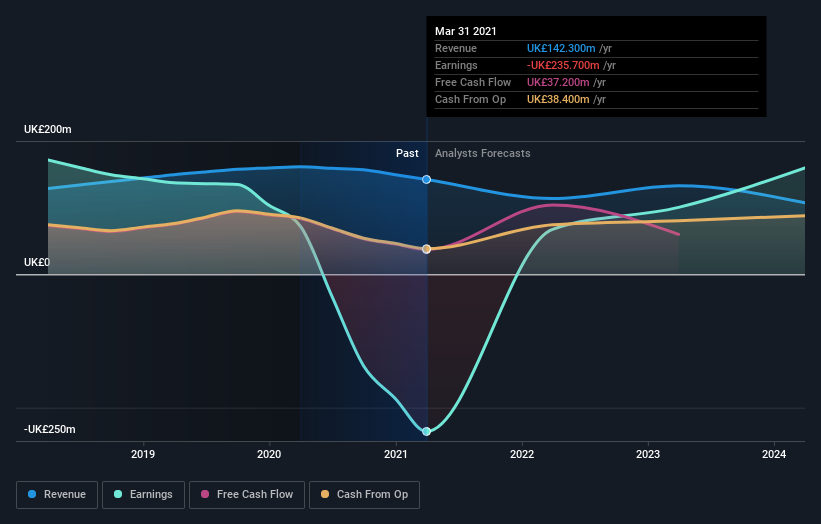Click the 'Mar 31 2021' tooltip date

[x=465, y=31]
